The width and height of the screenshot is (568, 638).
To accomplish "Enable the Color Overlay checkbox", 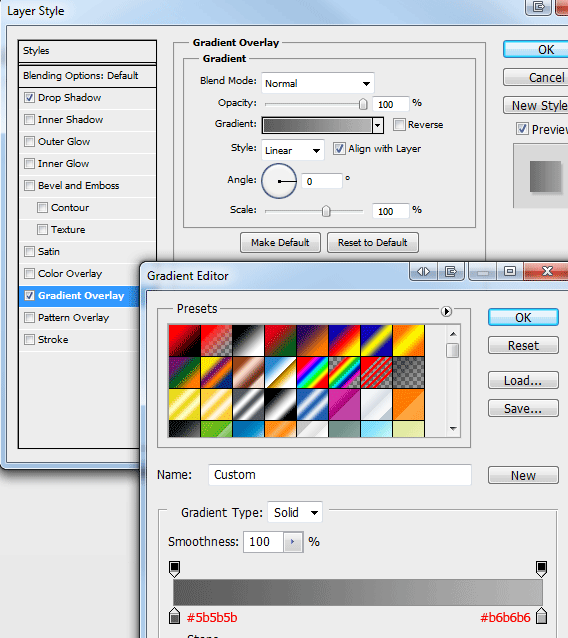I will tap(29, 273).
